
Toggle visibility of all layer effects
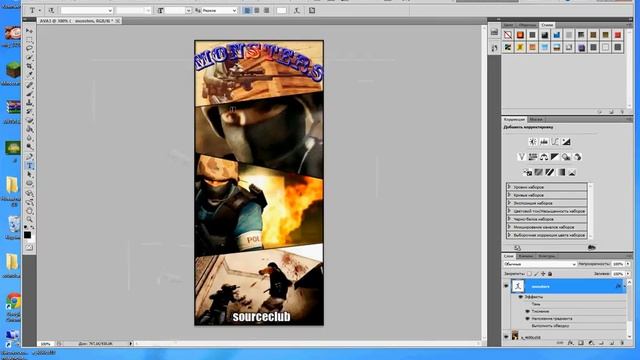tap(521, 297)
